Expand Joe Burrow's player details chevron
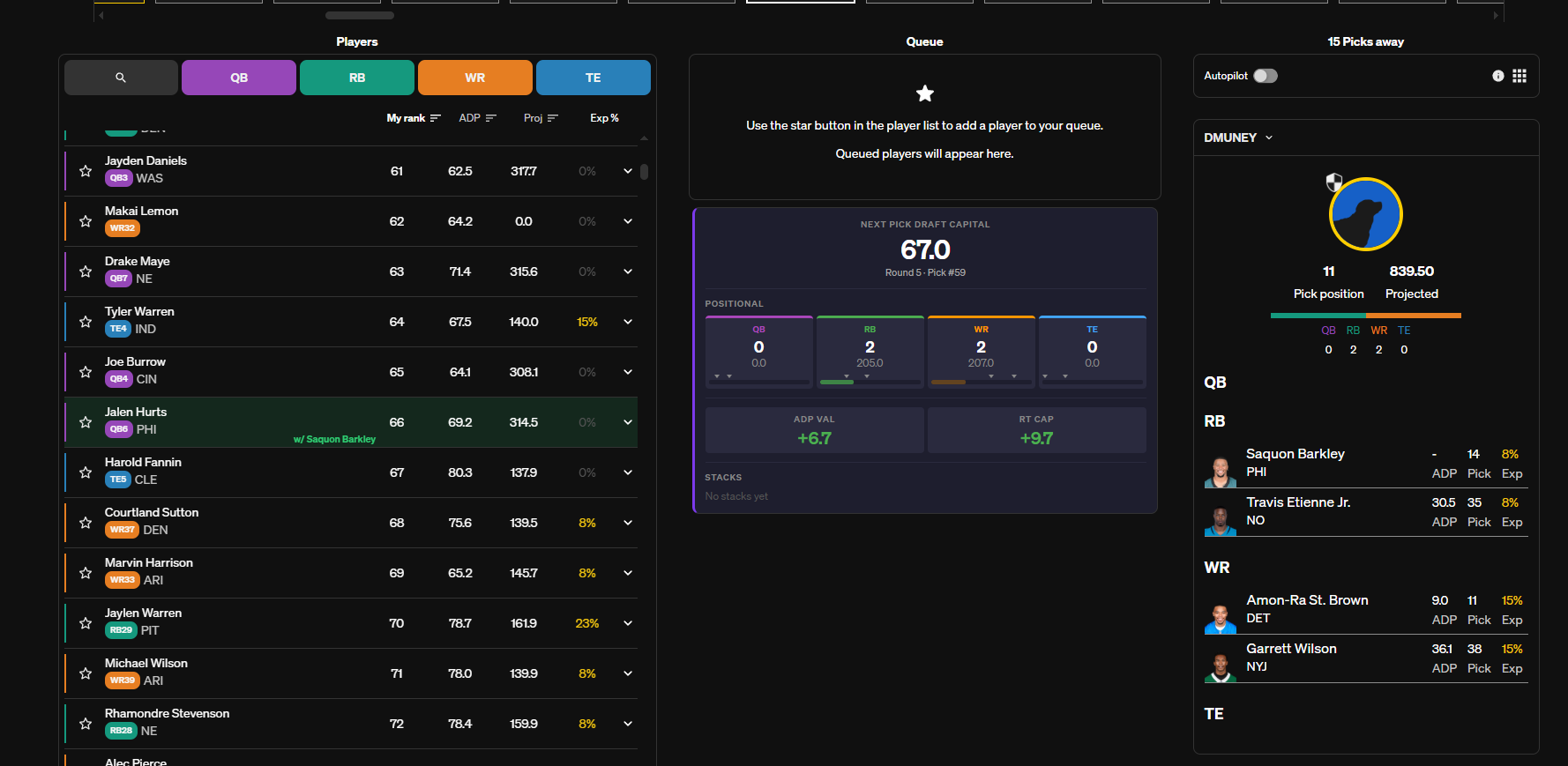Screen dimensions: 1568x766 pyautogui.click(x=628, y=372)
